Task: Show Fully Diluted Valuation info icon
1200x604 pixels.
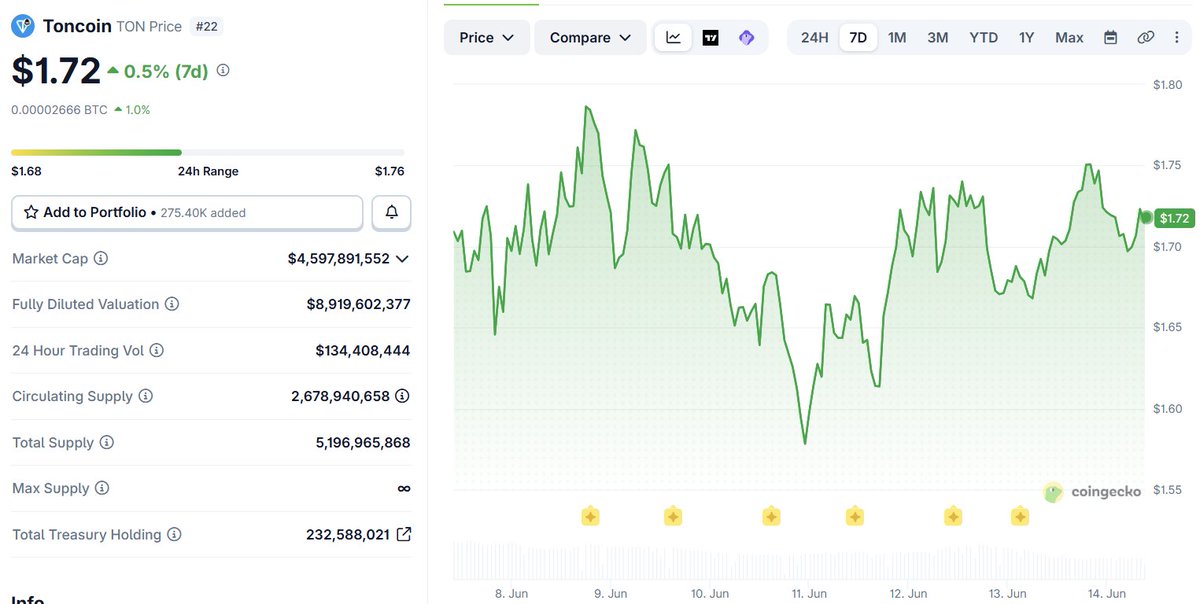Action: tap(172, 304)
